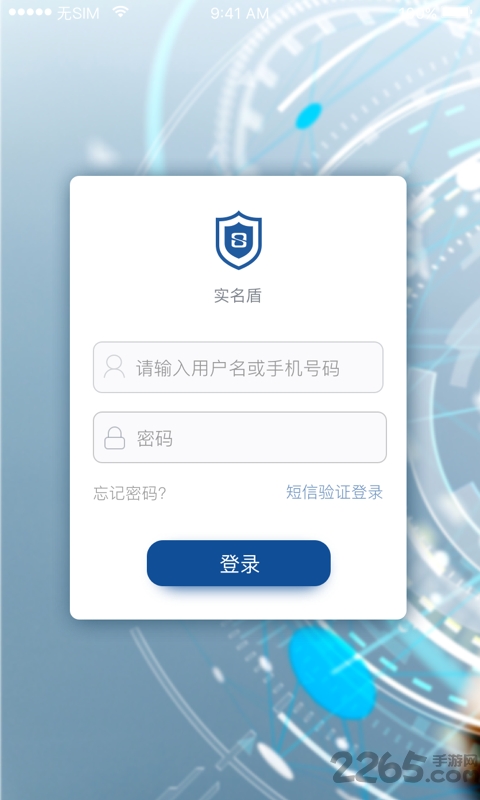The image size is (480, 800).
Task: Tap the large cyan oval in the lower background
Action: click(332, 673)
